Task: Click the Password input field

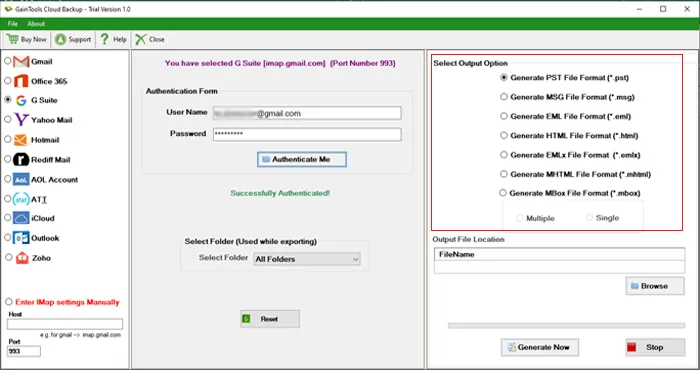Action: tap(307, 134)
